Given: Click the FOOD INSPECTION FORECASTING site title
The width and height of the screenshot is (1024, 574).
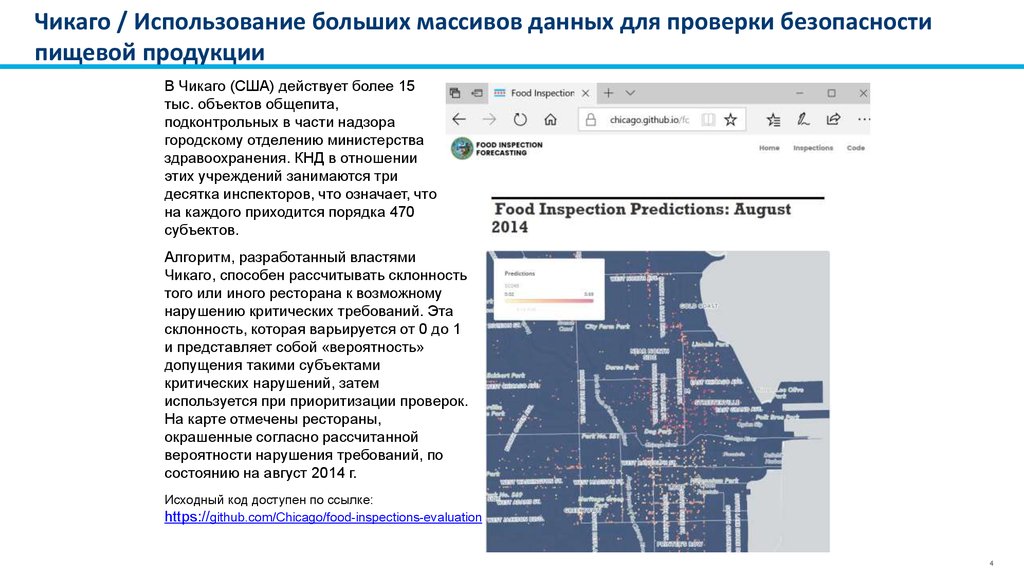Looking at the screenshot, I should [x=509, y=149].
